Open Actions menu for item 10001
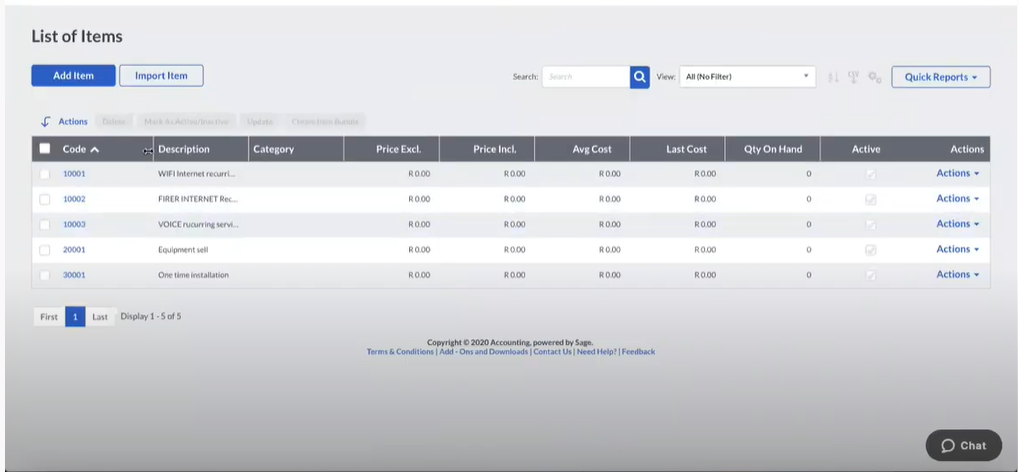Viewport: 1018px width, 472px height. pyautogui.click(x=957, y=173)
